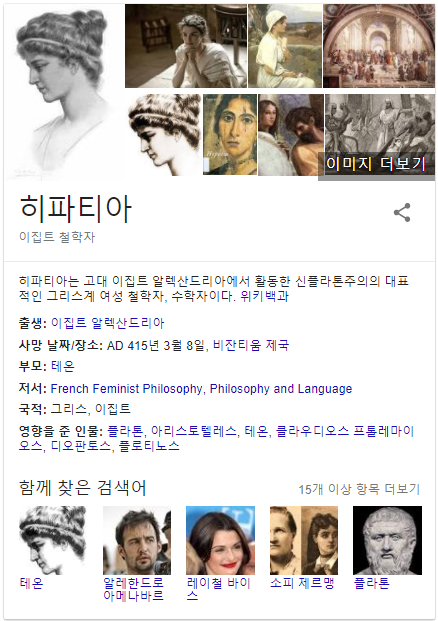Open the large Hypatia profile sketch image
This screenshot has width=438, height=621.
(63, 92)
